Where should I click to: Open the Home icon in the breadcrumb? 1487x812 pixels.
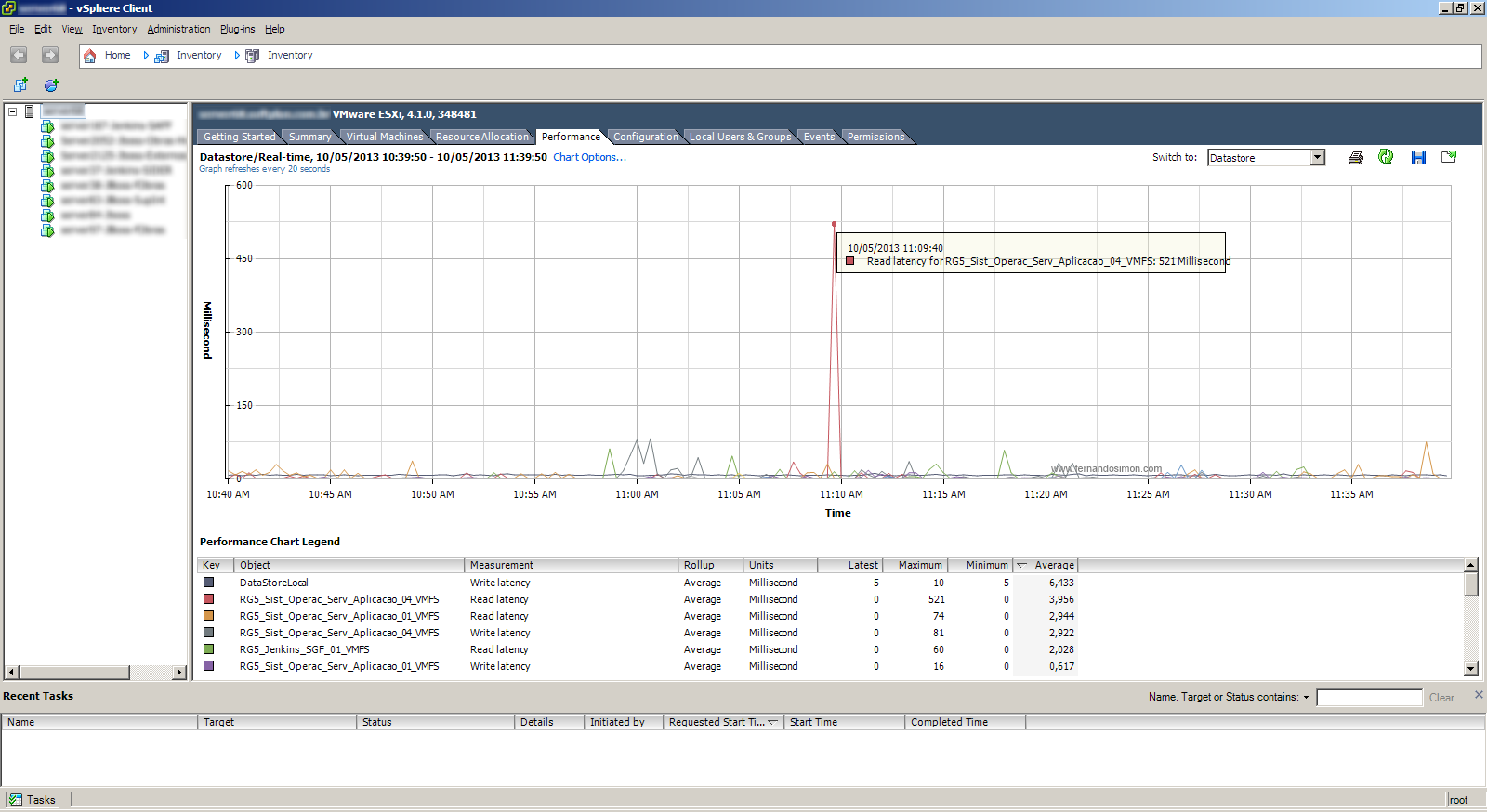click(90, 56)
